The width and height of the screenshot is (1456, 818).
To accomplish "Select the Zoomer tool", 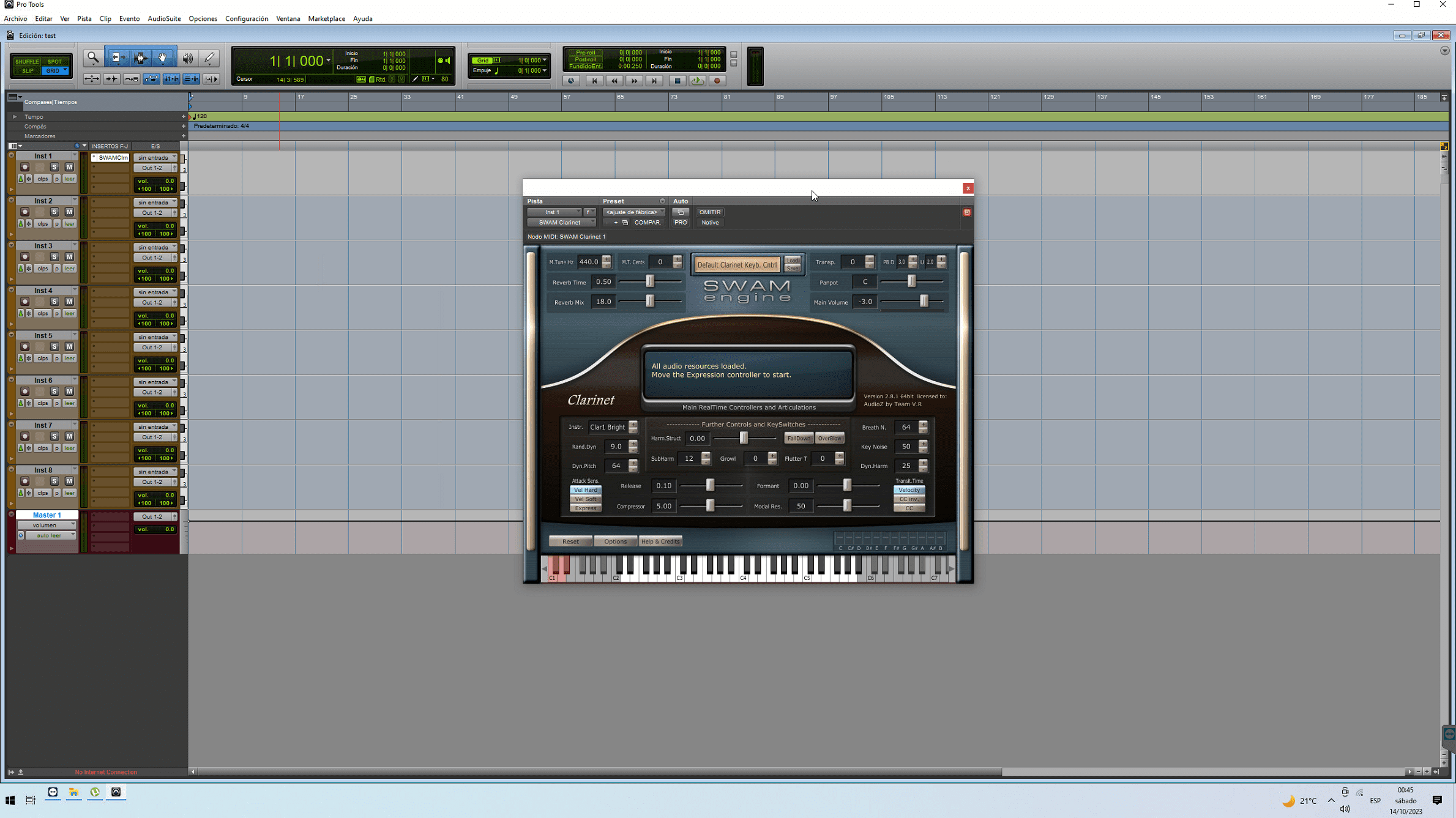I will click(93, 58).
